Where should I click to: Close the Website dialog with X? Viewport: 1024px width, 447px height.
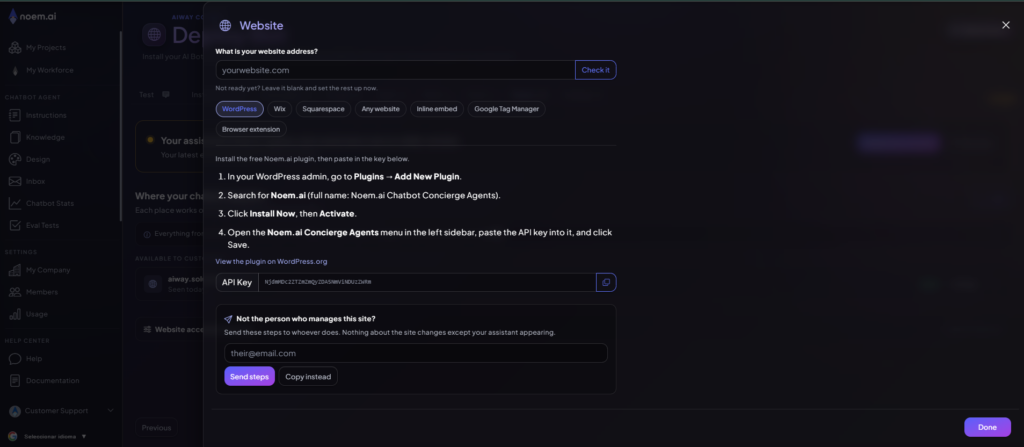tap(1006, 25)
